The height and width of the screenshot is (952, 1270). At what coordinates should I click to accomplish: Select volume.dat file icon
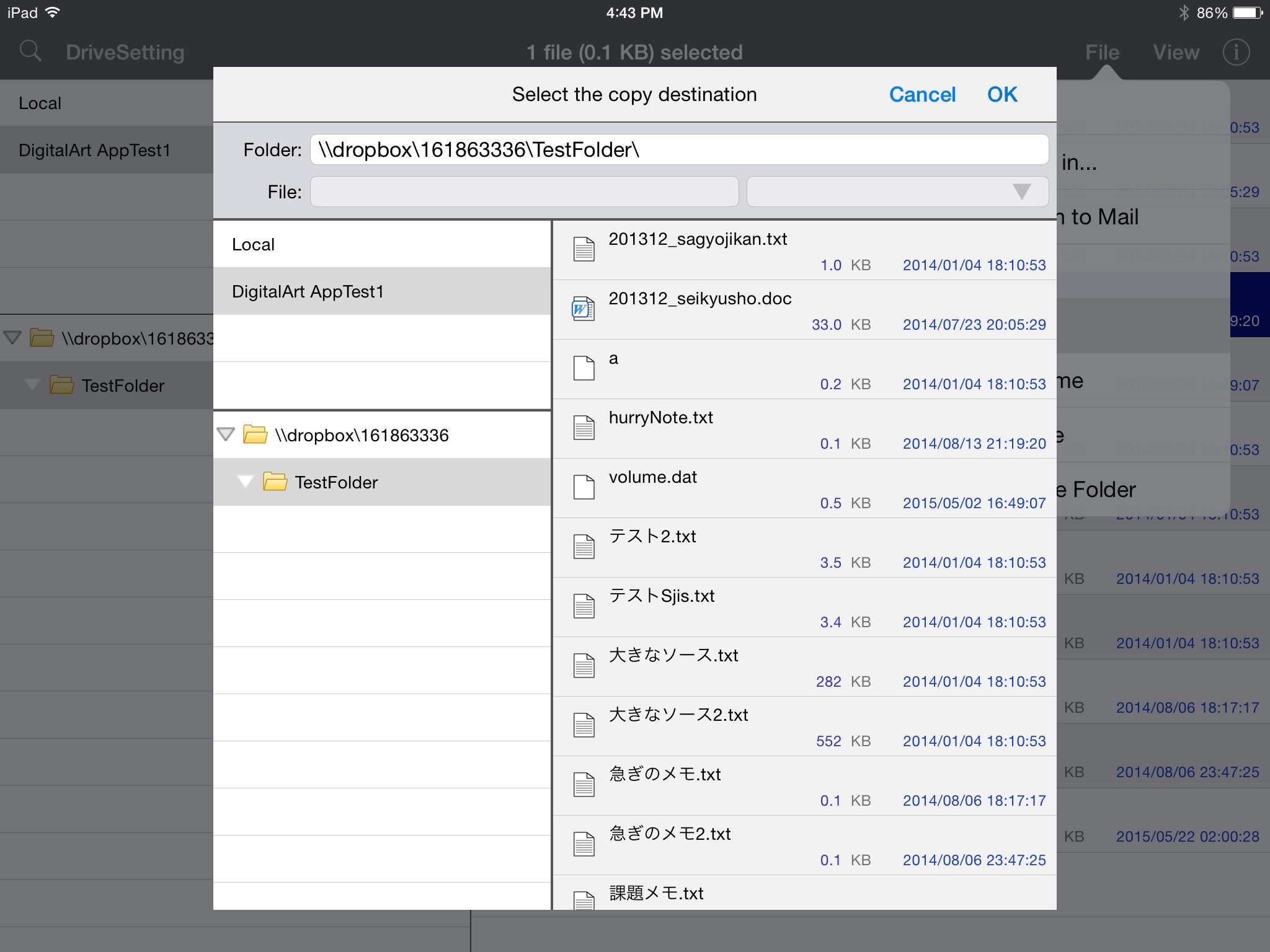[584, 487]
